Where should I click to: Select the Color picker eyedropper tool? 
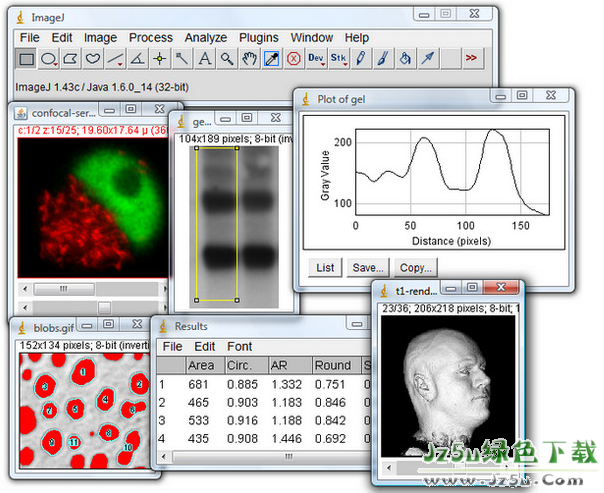[272, 59]
